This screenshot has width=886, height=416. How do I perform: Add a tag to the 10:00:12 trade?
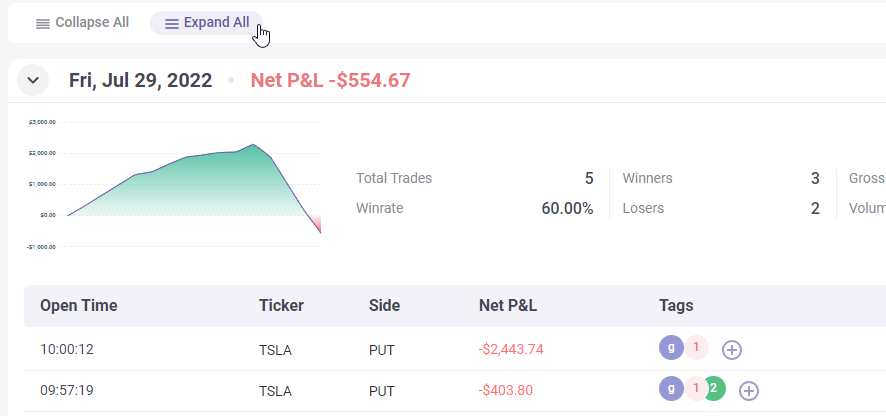(x=732, y=349)
